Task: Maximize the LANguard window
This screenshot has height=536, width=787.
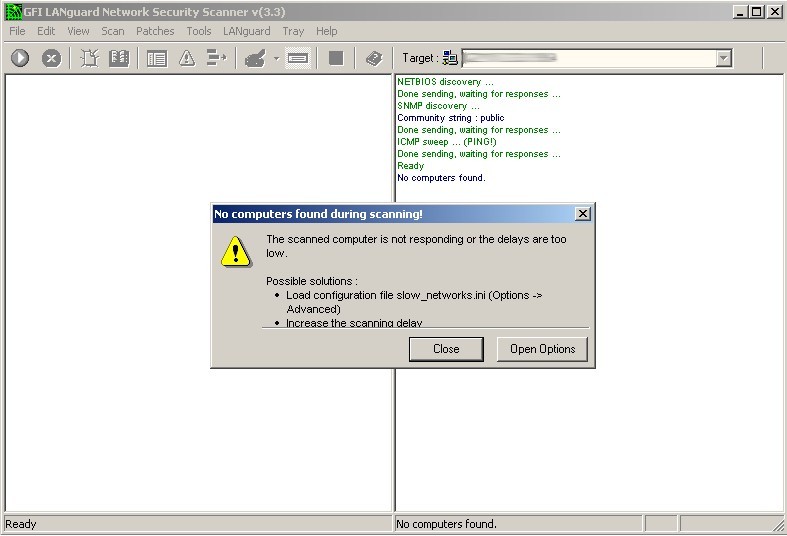Action: tap(756, 12)
